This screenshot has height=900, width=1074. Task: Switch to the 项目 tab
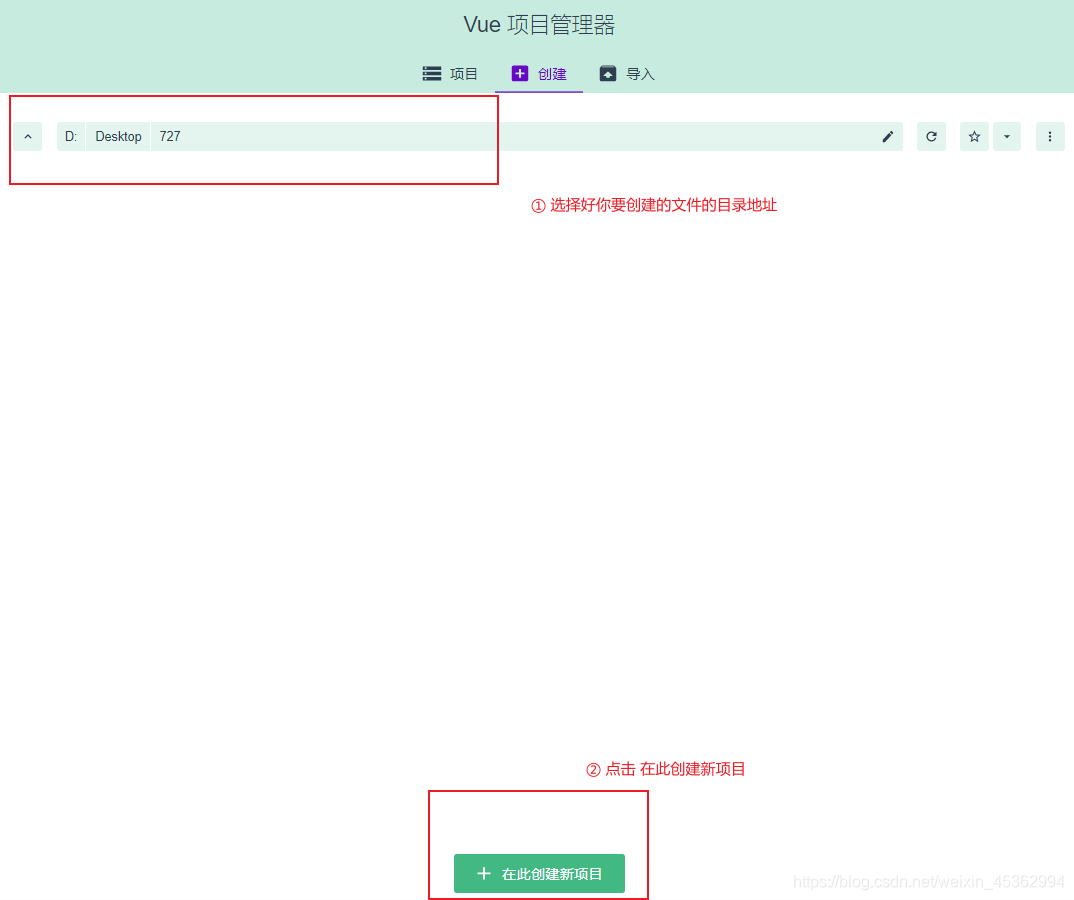tap(450, 74)
